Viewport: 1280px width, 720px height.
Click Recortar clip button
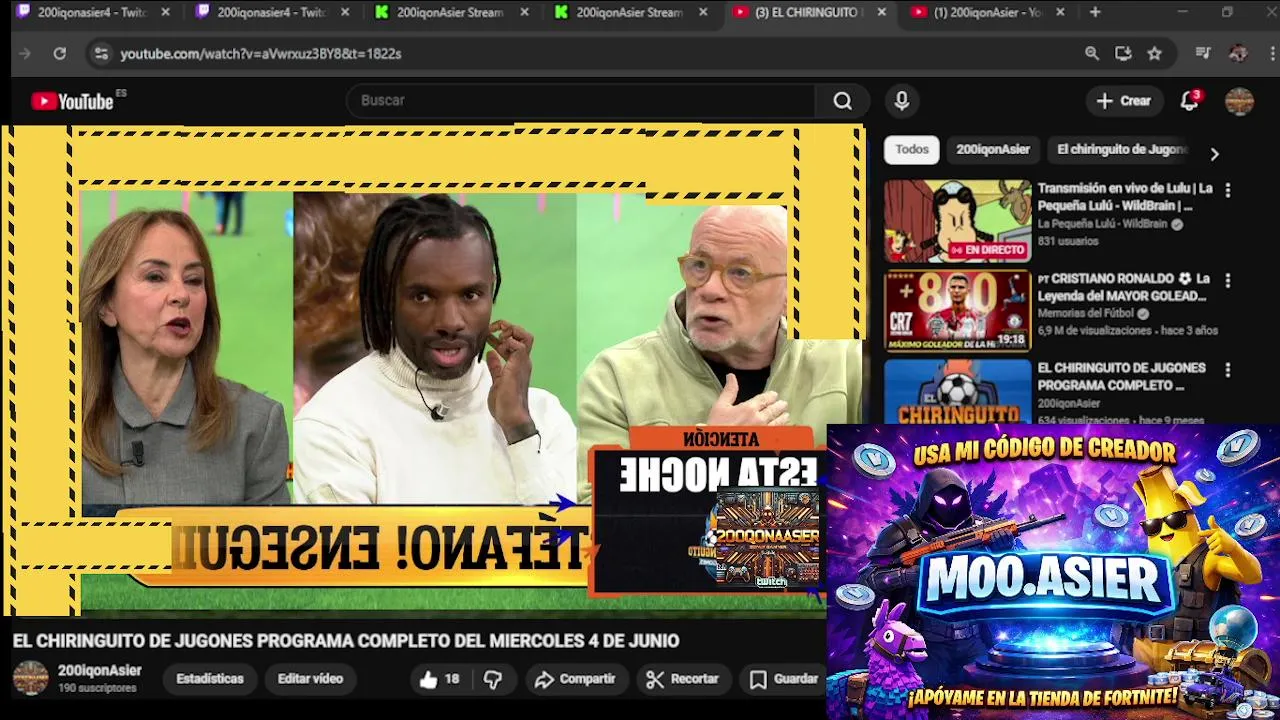(x=683, y=679)
